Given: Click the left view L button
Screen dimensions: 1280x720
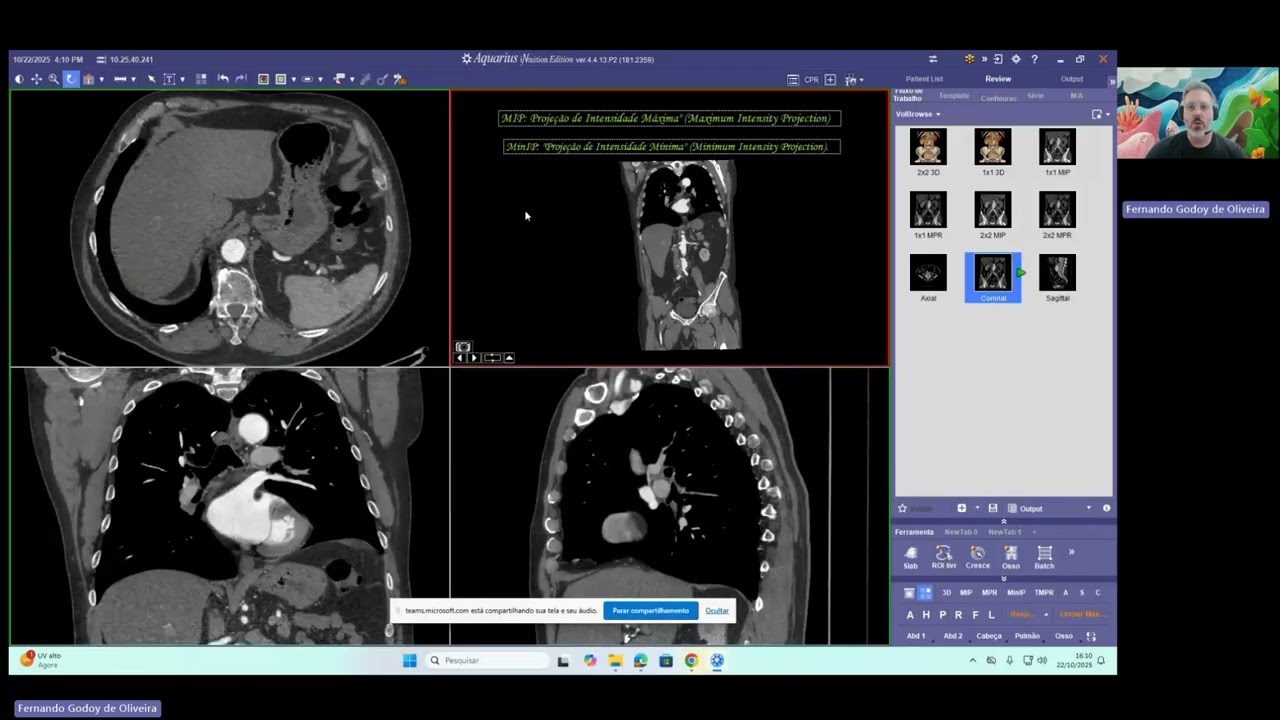Looking at the screenshot, I should click(x=991, y=615).
